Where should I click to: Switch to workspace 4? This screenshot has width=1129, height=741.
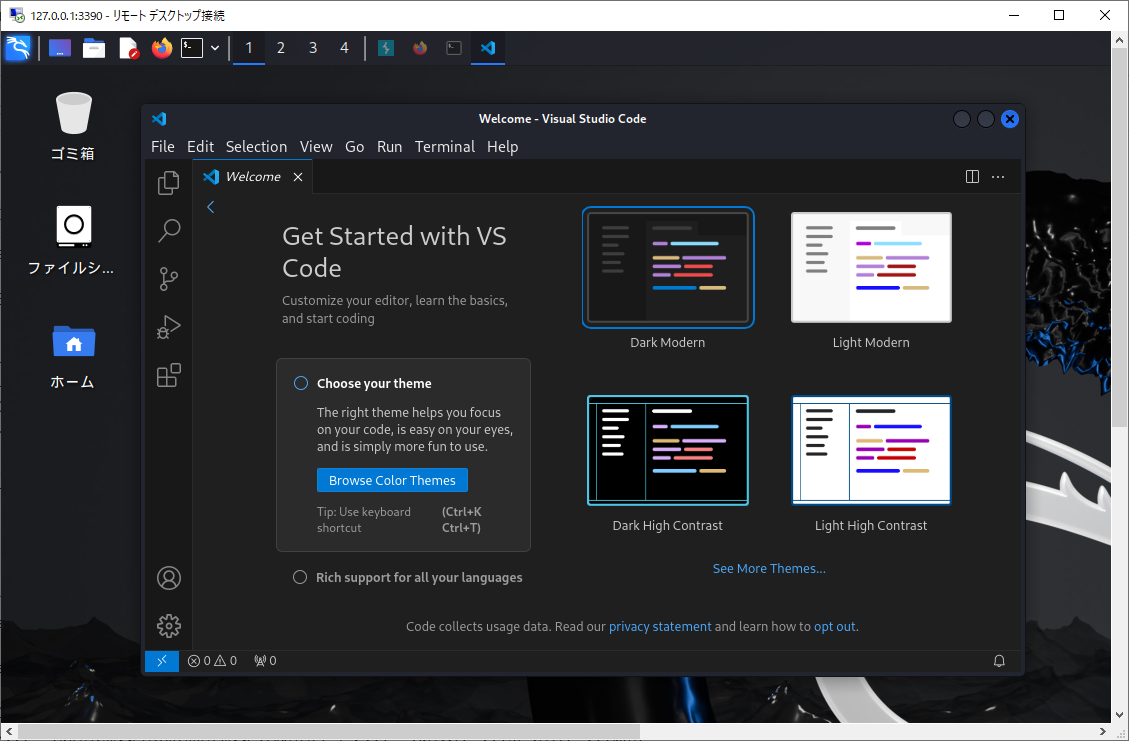(x=344, y=48)
